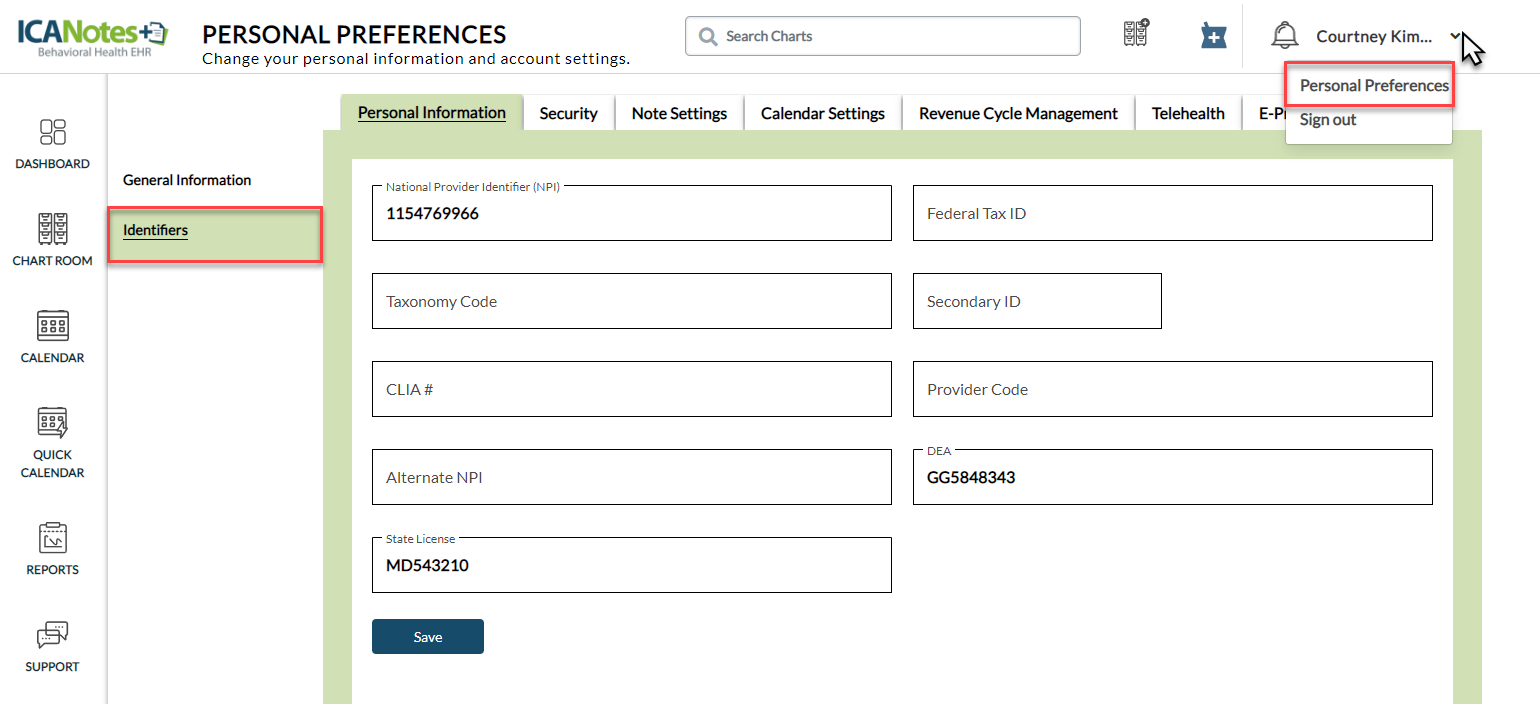Click the notifications bell icon

[x=1284, y=36]
